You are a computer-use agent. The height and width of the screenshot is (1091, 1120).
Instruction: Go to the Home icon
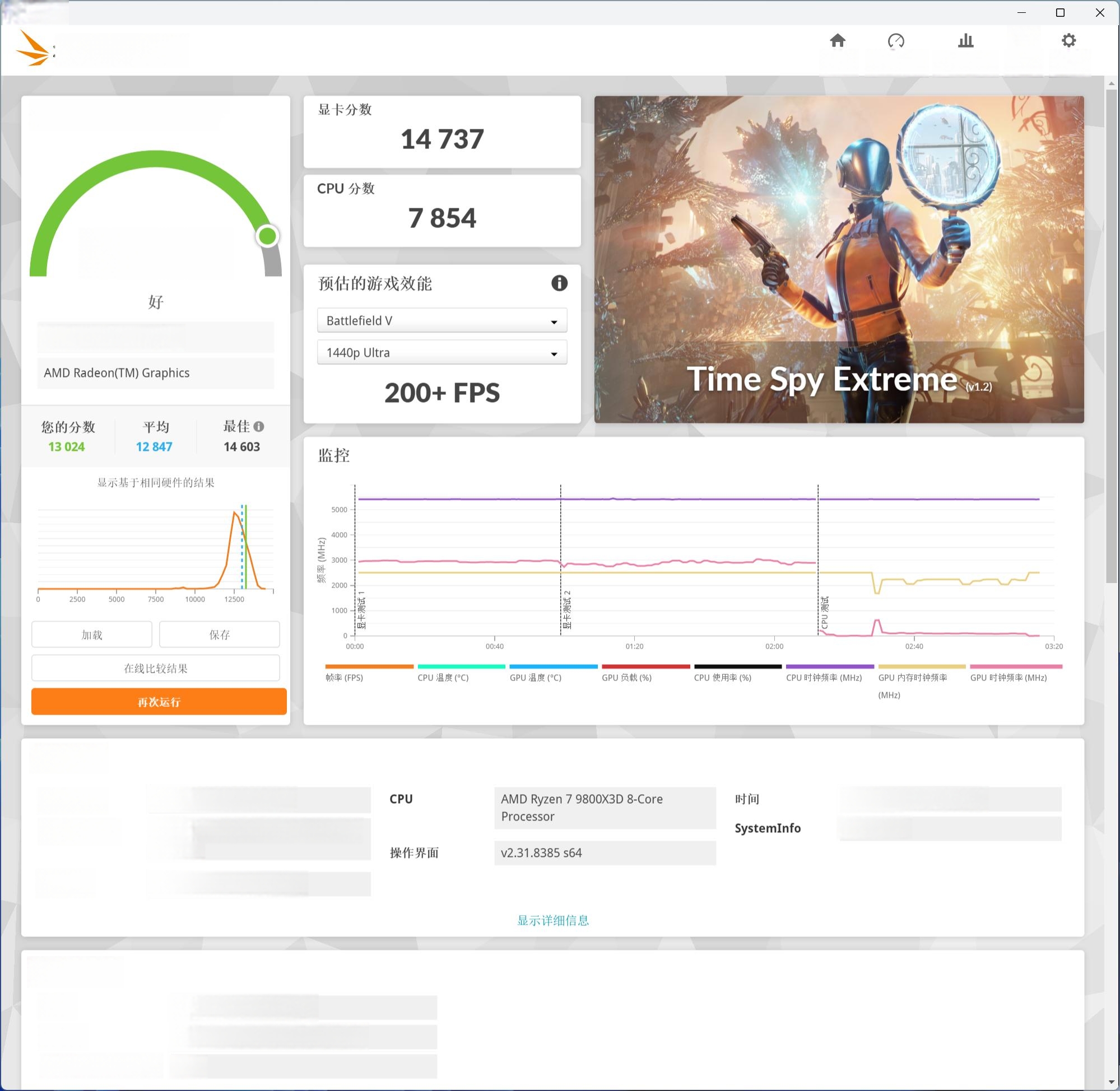838,41
